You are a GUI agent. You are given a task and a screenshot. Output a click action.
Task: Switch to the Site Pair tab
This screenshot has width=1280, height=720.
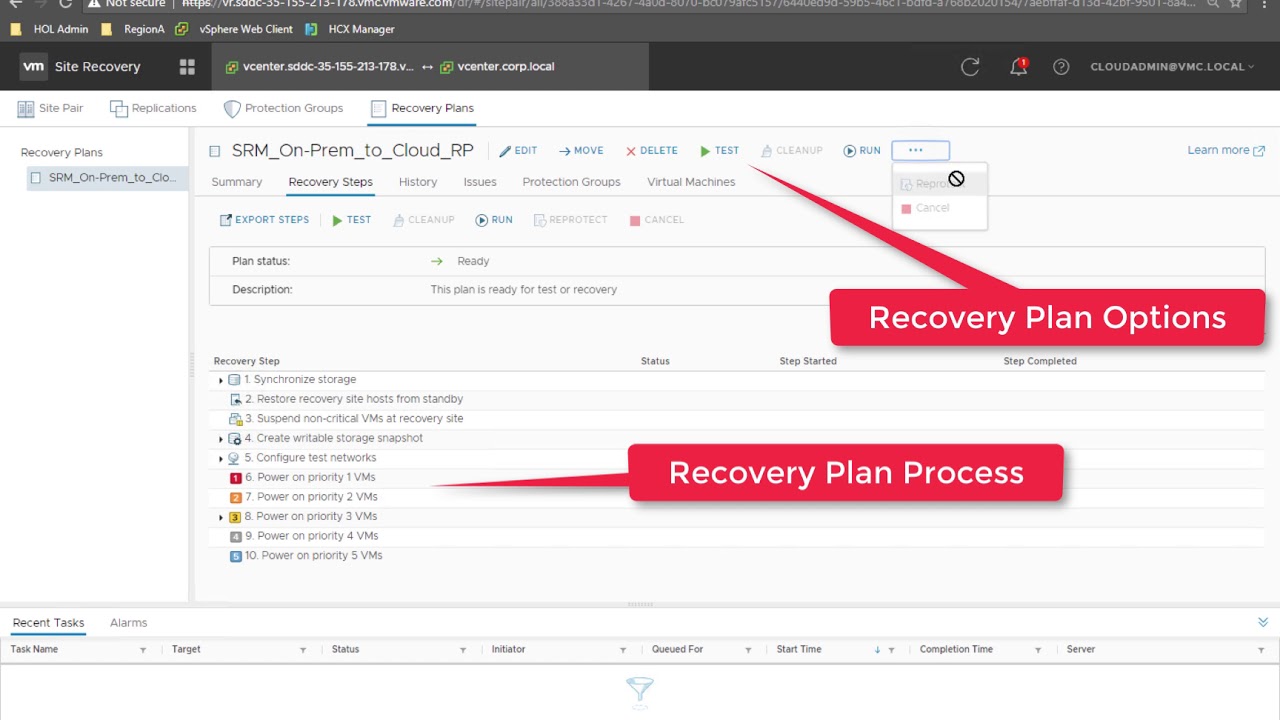[x=50, y=108]
